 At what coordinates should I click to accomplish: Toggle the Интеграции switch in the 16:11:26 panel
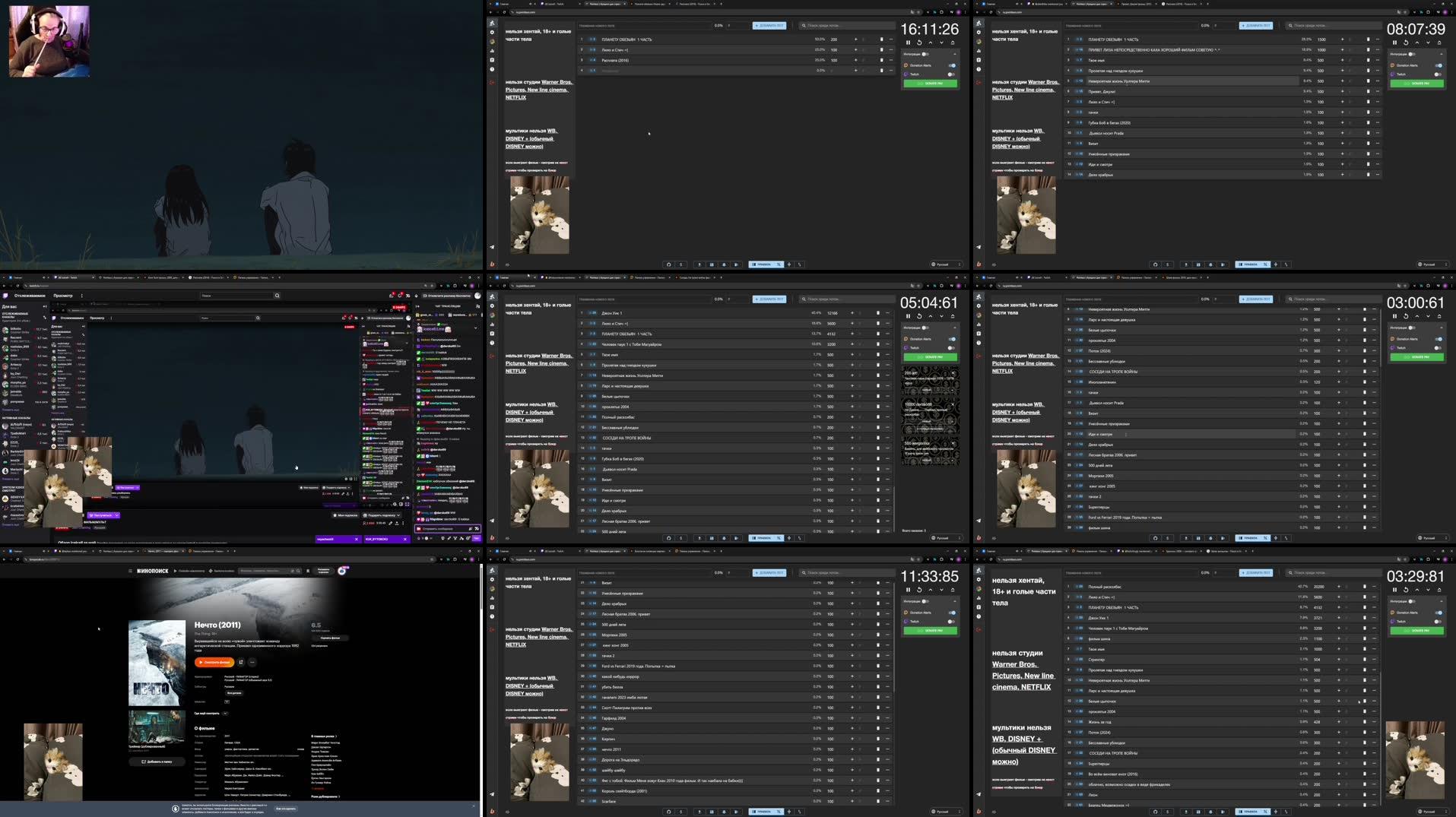pyautogui.click(x=925, y=54)
